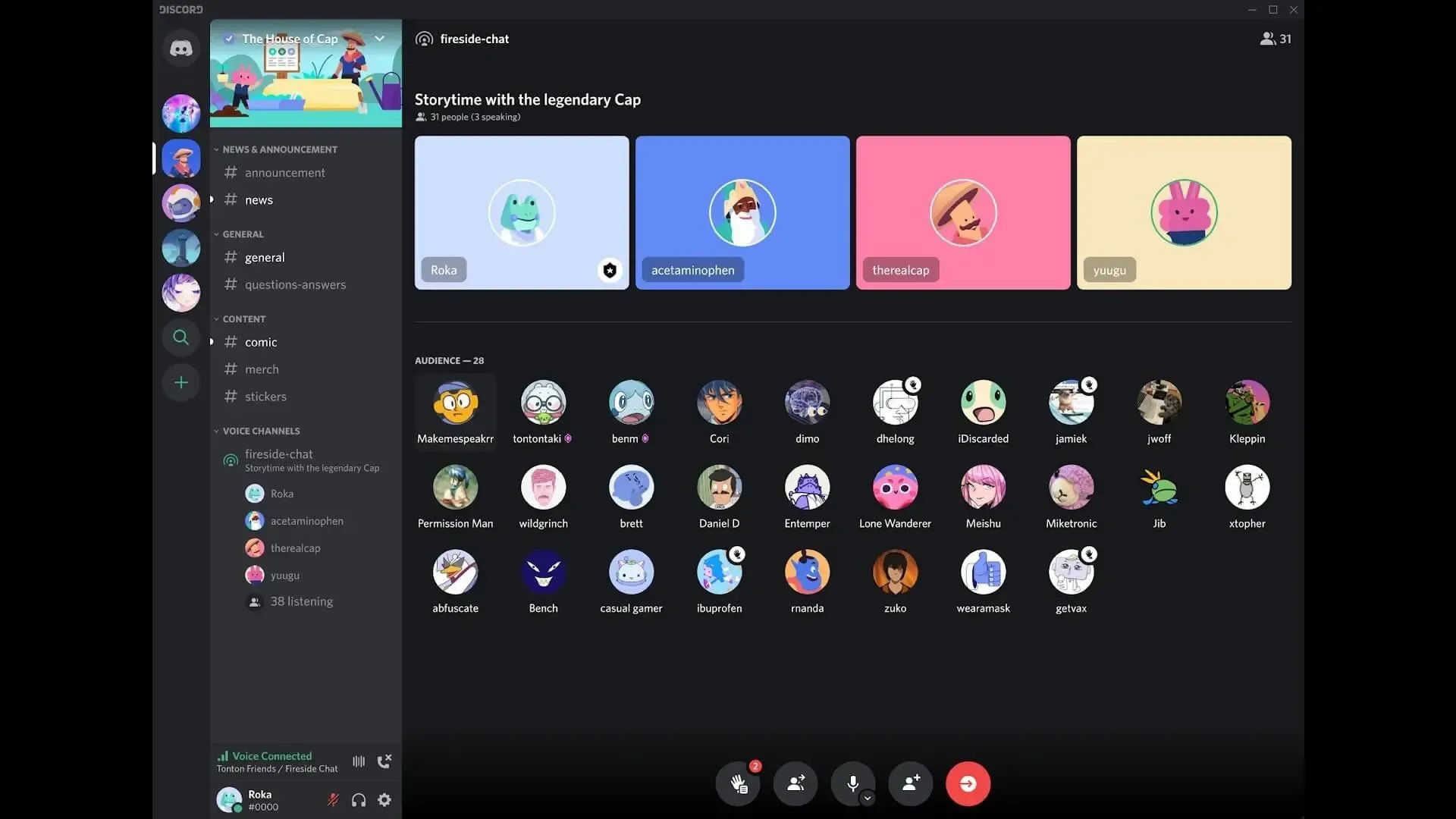1456x819 pixels.
Task: Collapse the VOICE CHANNELS category
Action: [x=259, y=430]
